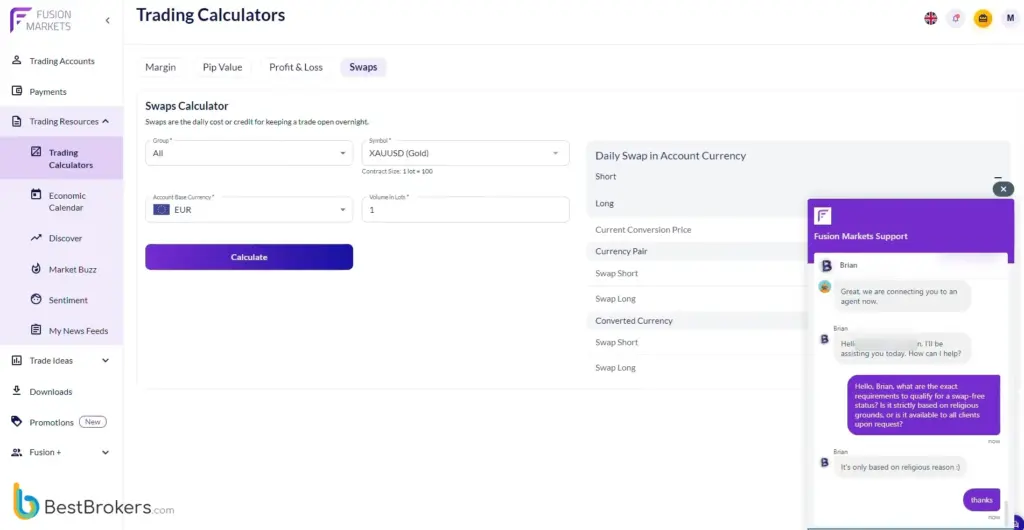
Task: Open the language selector with the UK flag
Action: tap(931, 18)
